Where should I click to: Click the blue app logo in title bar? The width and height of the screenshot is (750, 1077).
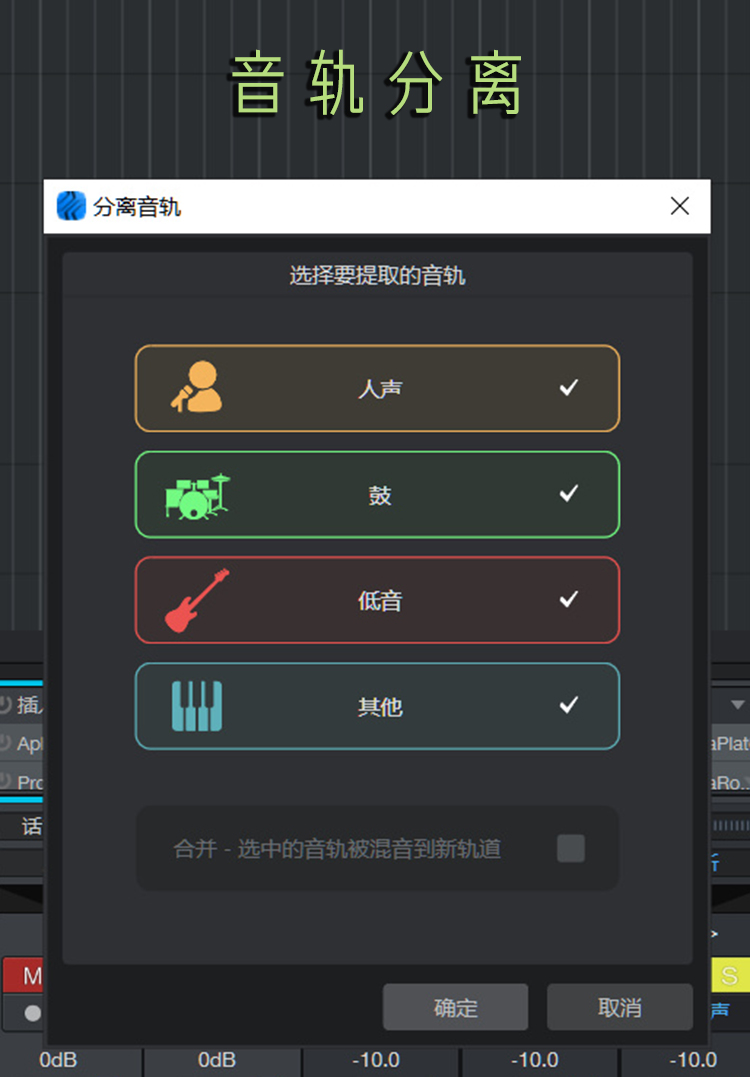[71, 207]
